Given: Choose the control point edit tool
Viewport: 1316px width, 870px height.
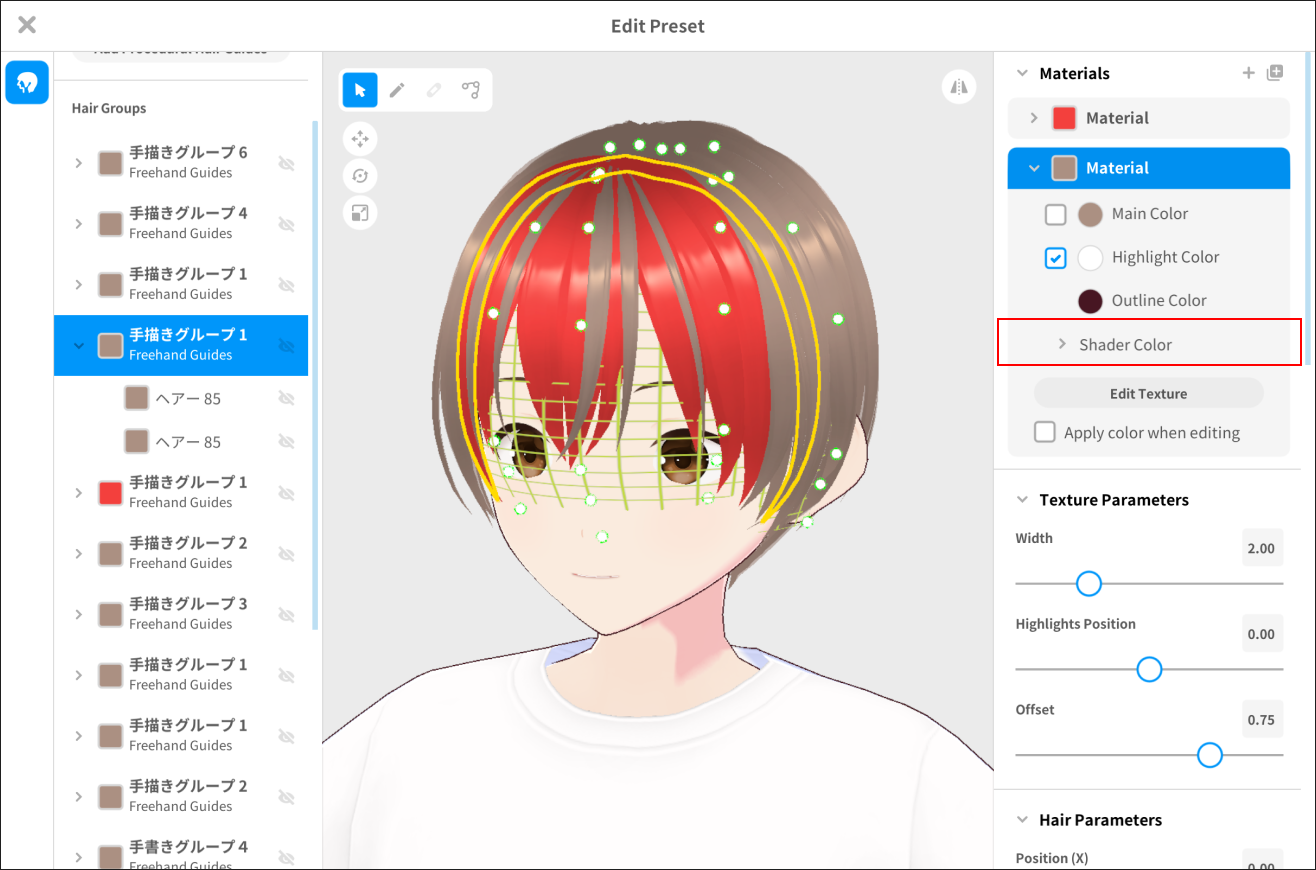Looking at the screenshot, I should click(x=470, y=90).
